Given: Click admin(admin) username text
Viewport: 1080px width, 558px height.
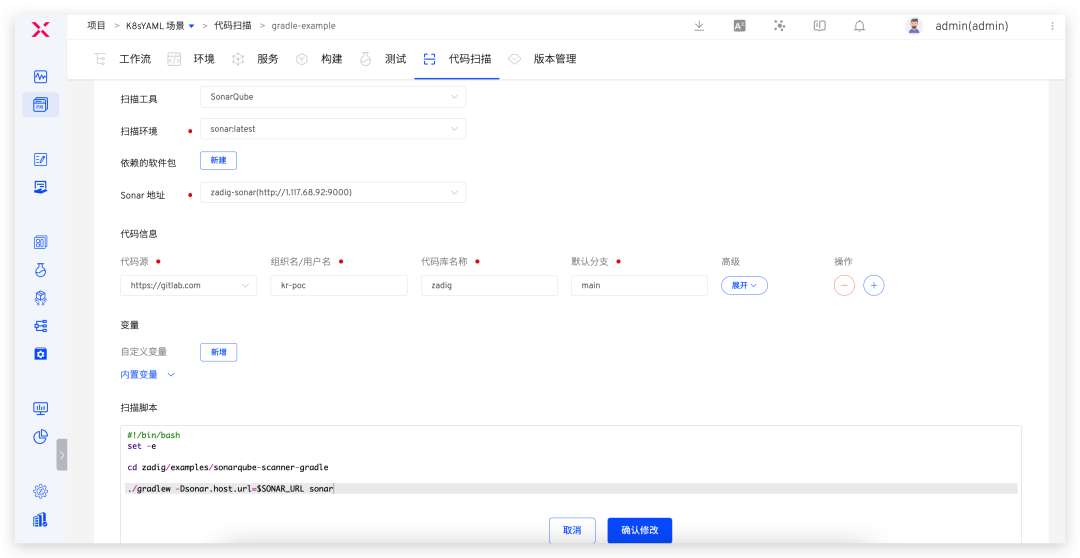Looking at the screenshot, I should tap(971, 26).
